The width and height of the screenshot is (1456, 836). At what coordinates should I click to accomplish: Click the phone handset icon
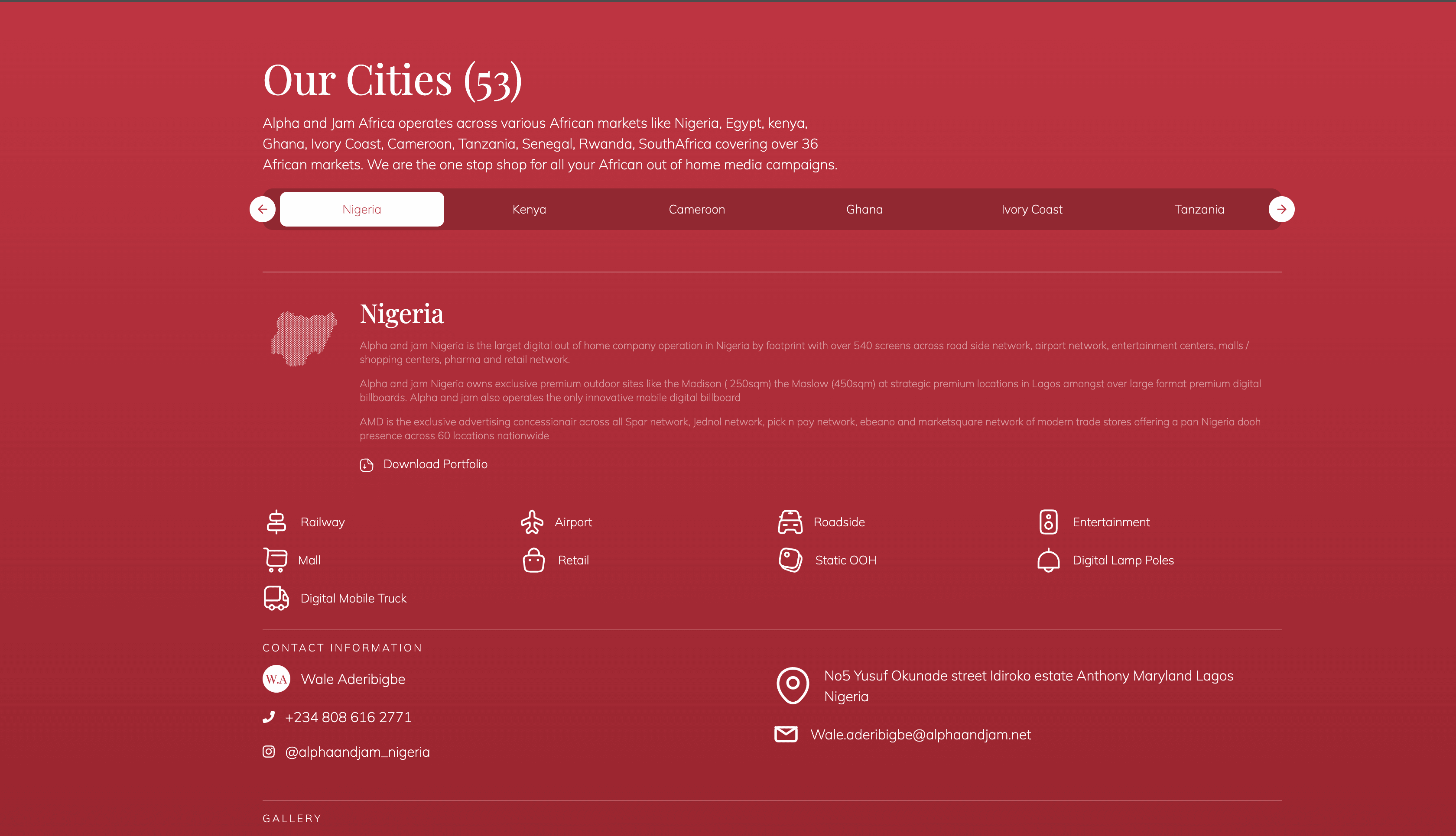point(268,717)
